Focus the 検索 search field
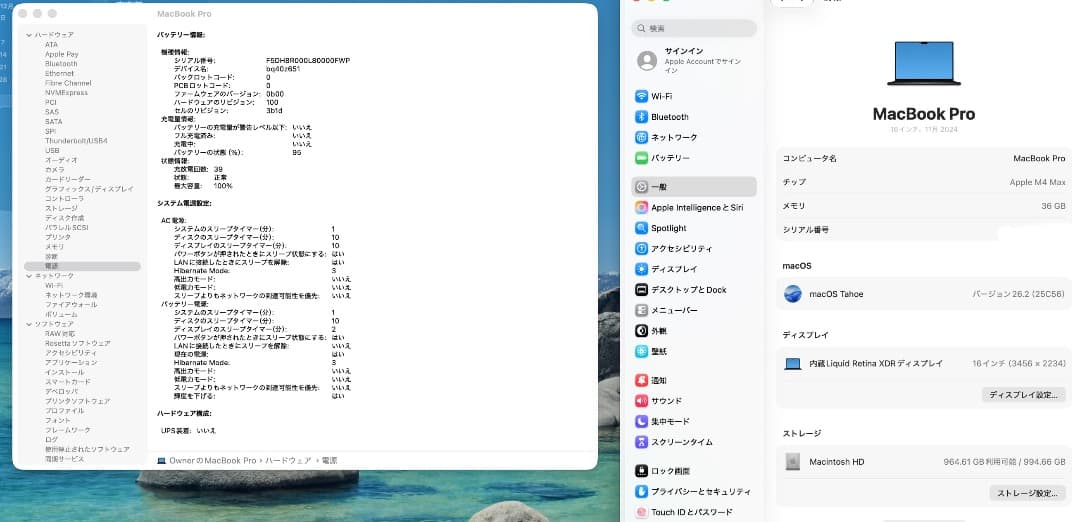This screenshot has width=1080, height=522. pyautogui.click(x=694, y=28)
